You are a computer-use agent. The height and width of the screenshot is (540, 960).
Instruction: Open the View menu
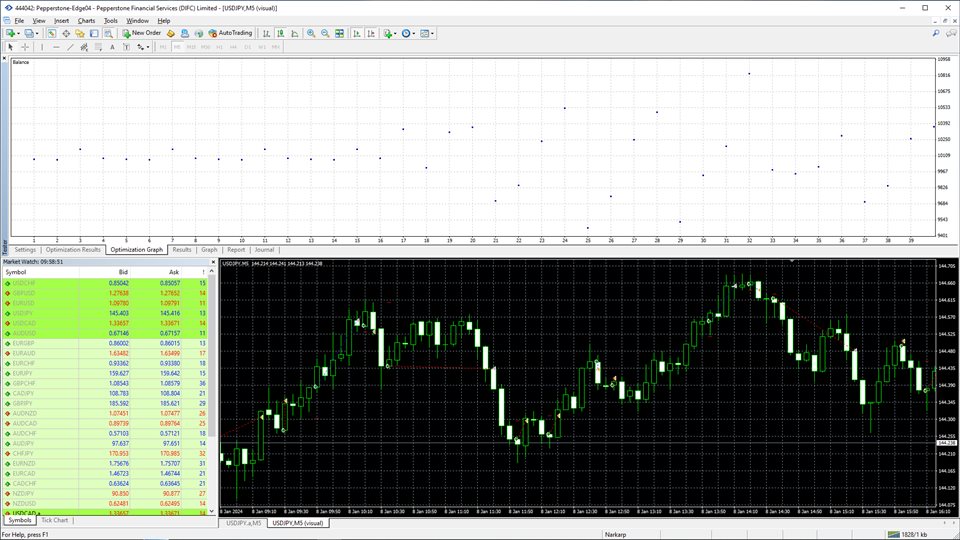point(39,20)
